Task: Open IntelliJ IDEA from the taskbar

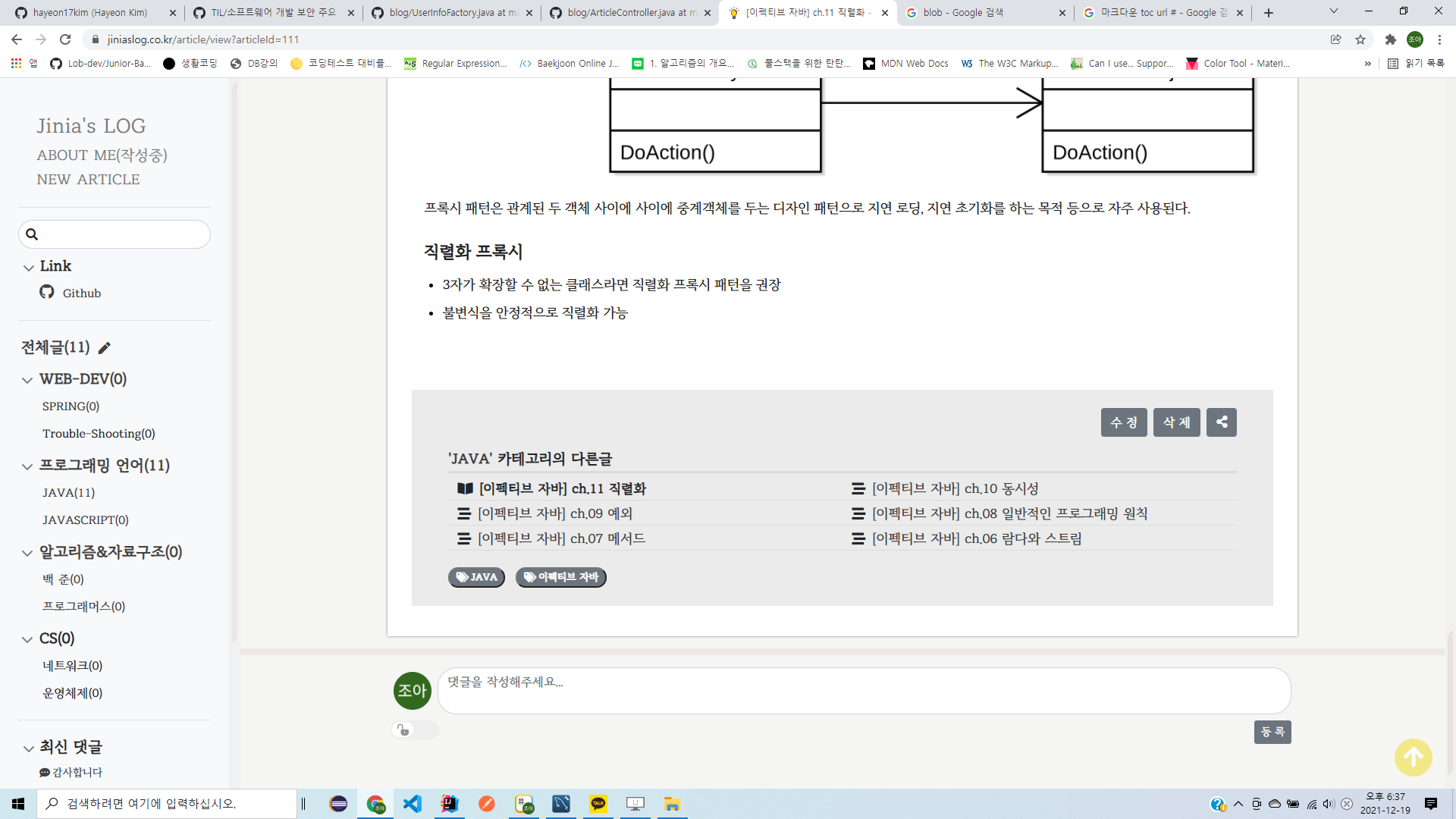Action: tap(450, 804)
